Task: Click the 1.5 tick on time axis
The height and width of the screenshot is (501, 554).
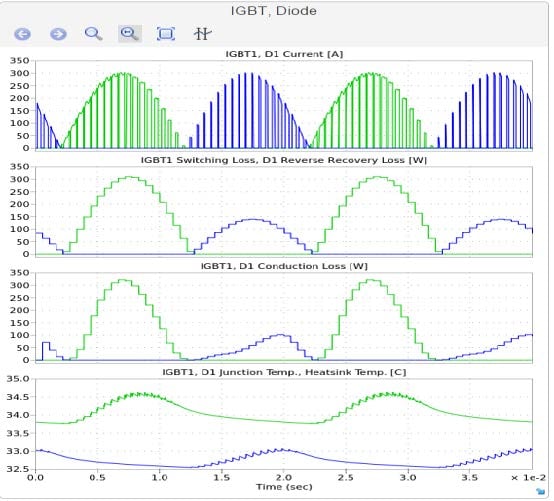Action: tap(222, 478)
